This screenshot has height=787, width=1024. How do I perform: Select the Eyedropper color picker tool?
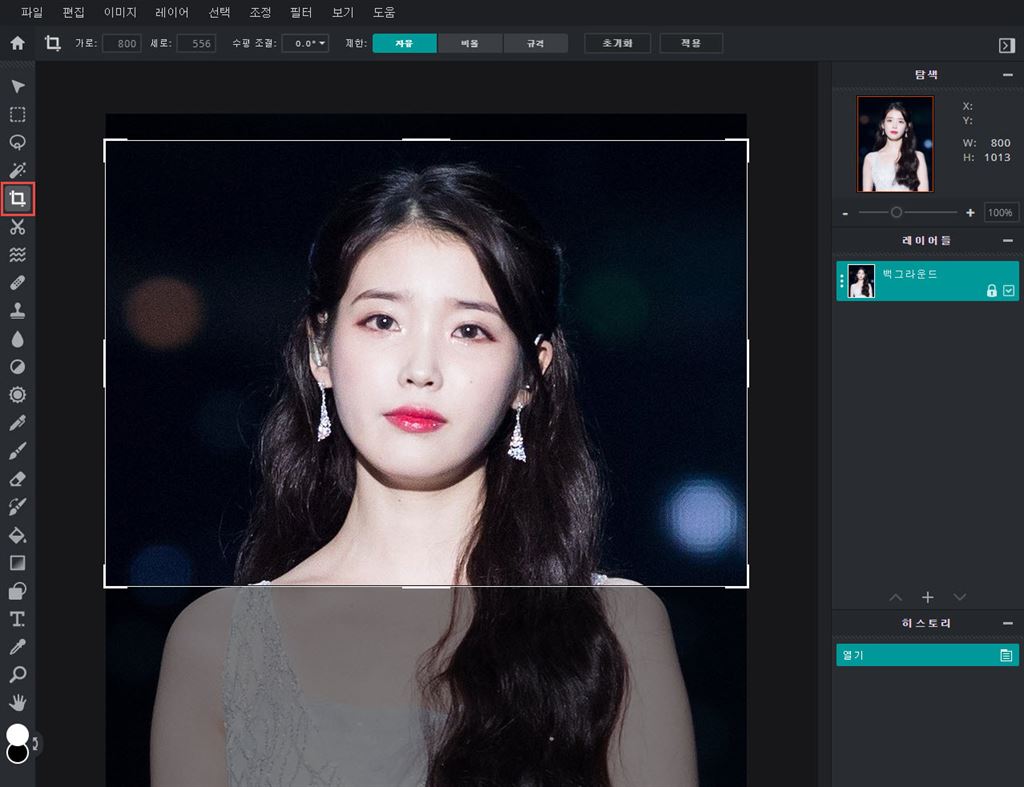point(18,647)
